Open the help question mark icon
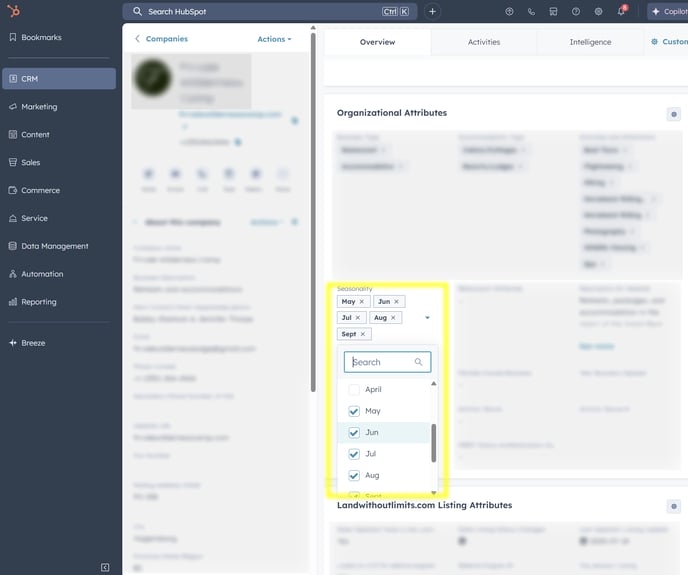This screenshot has width=688, height=575. point(576,12)
